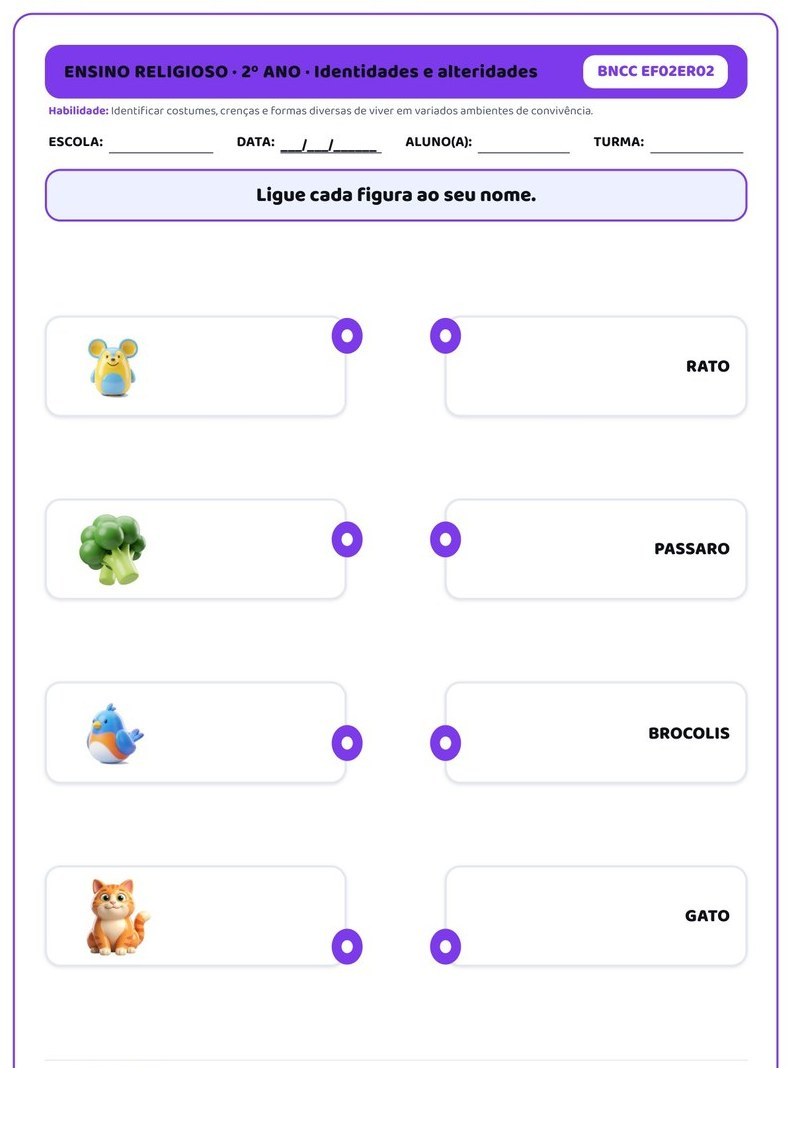Select the connector dot of the RATO card
The height and width of the screenshot is (1131, 791).
click(x=446, y=336)
